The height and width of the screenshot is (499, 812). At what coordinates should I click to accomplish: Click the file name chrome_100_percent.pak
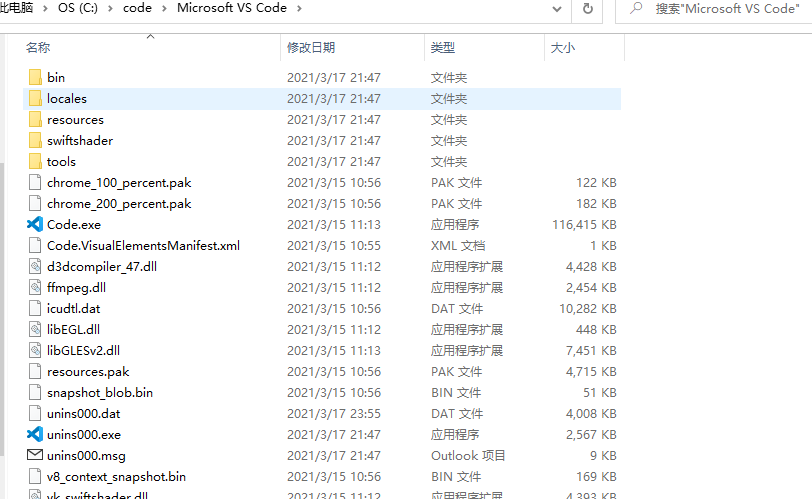(x=119, y=183)
